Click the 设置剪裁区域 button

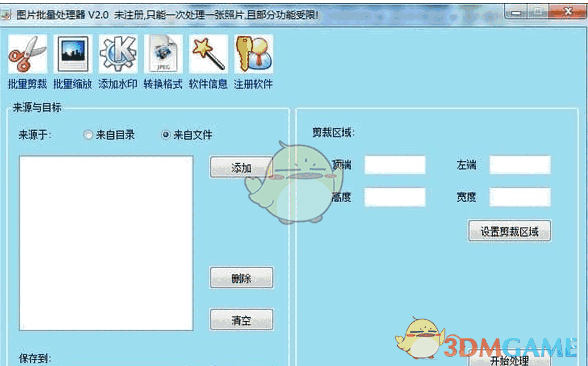pos(510,231)
